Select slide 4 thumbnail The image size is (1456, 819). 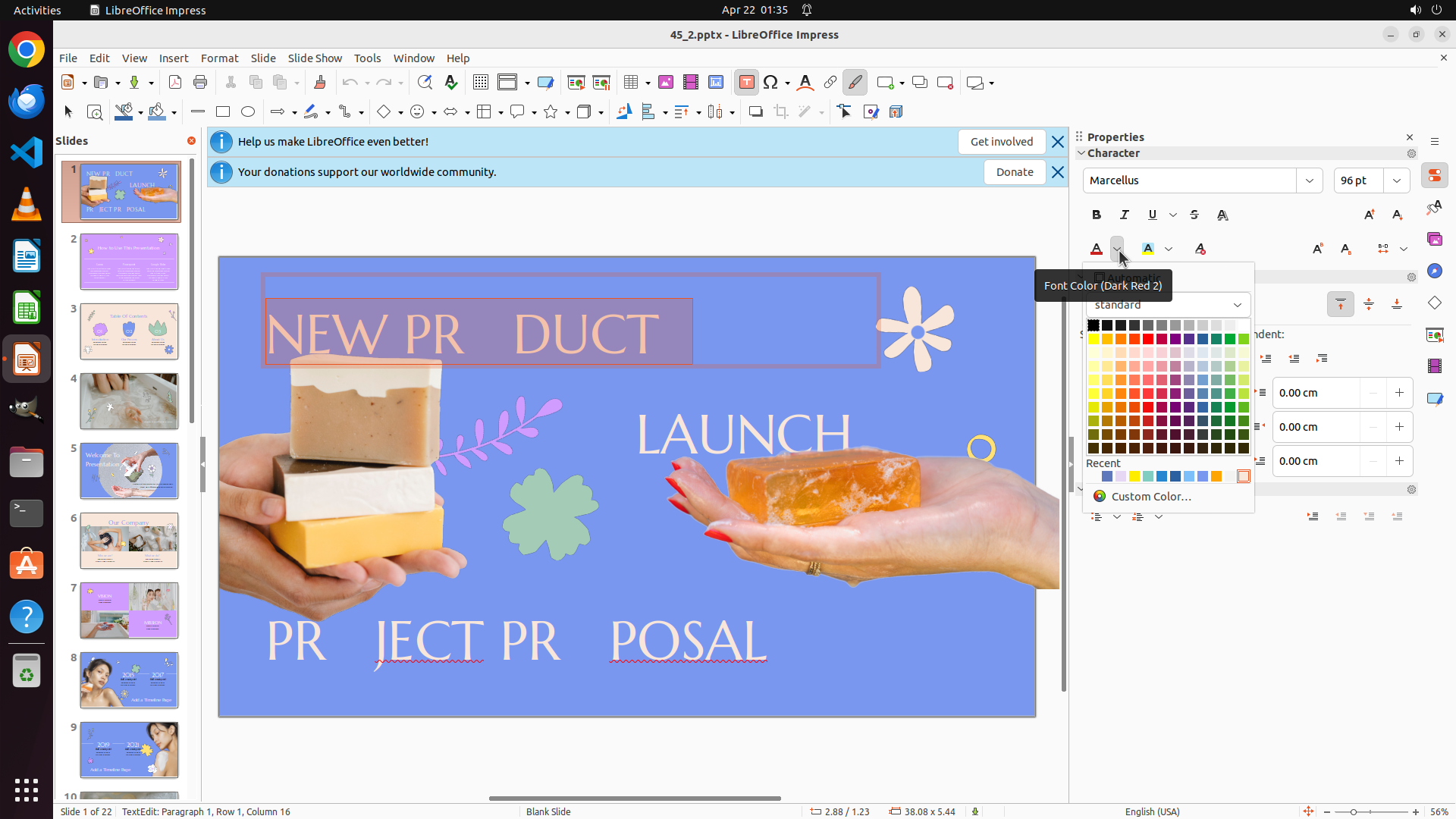pyautogui.click(x=129, y=401)
